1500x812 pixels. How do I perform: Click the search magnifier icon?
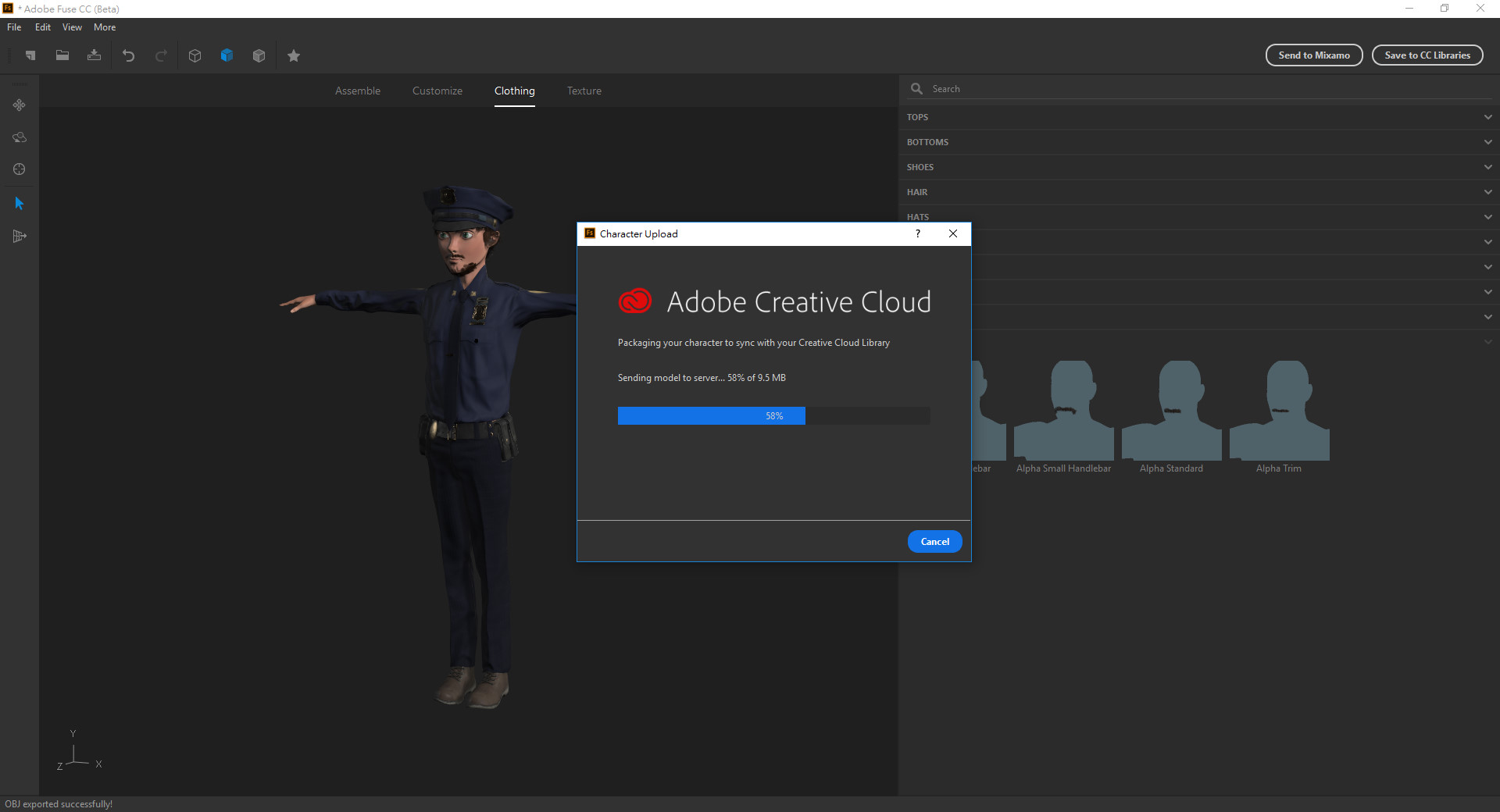click(917, 89)
